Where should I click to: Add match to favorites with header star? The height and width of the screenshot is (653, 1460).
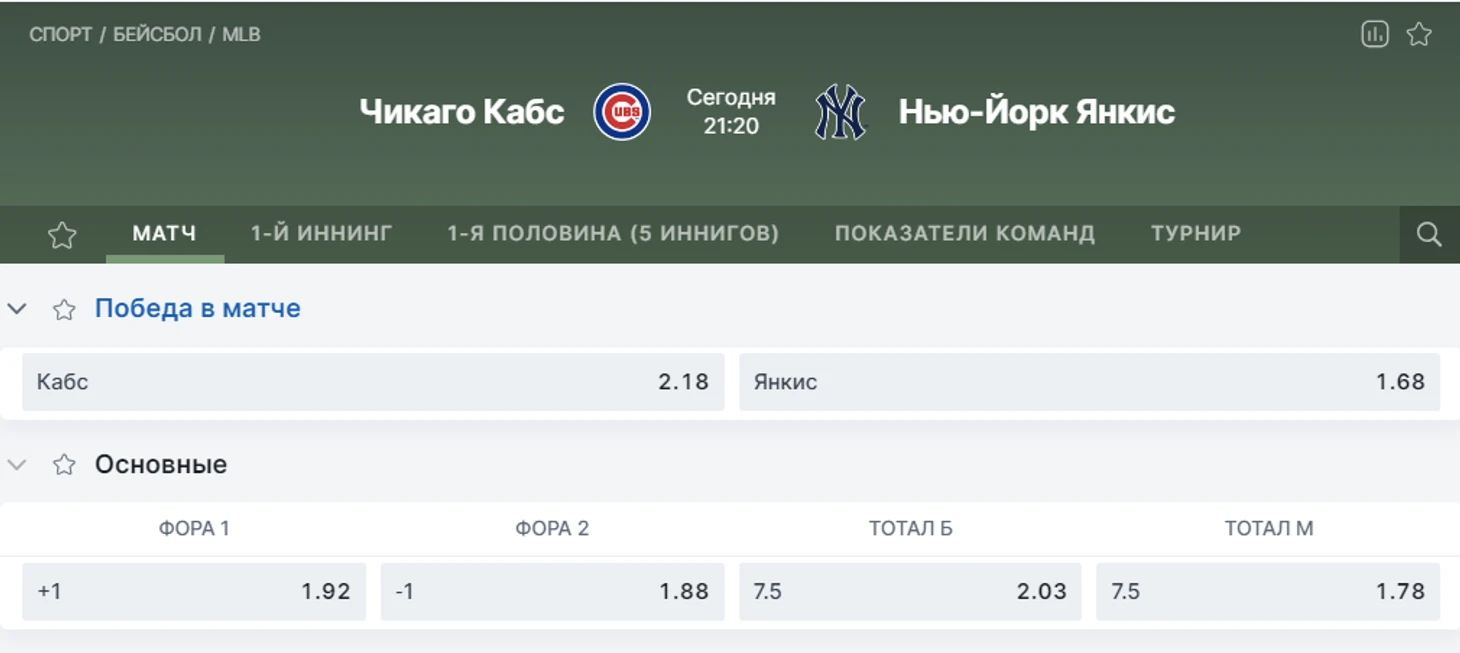(x=1419, y=34)
